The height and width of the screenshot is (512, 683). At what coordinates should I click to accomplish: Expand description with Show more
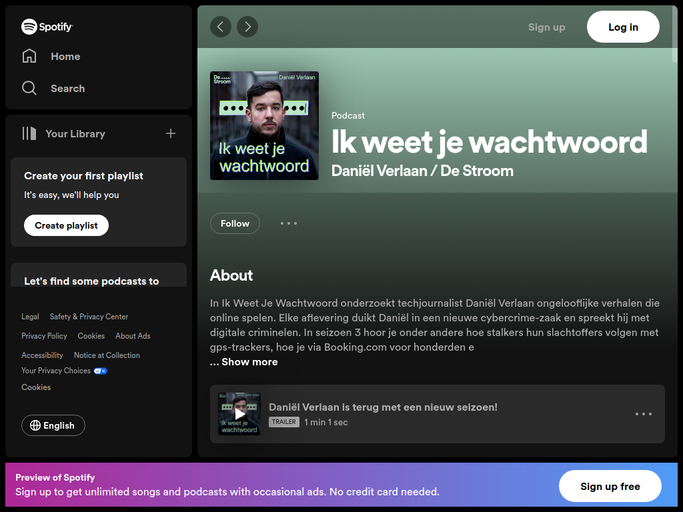click(250, 362)
